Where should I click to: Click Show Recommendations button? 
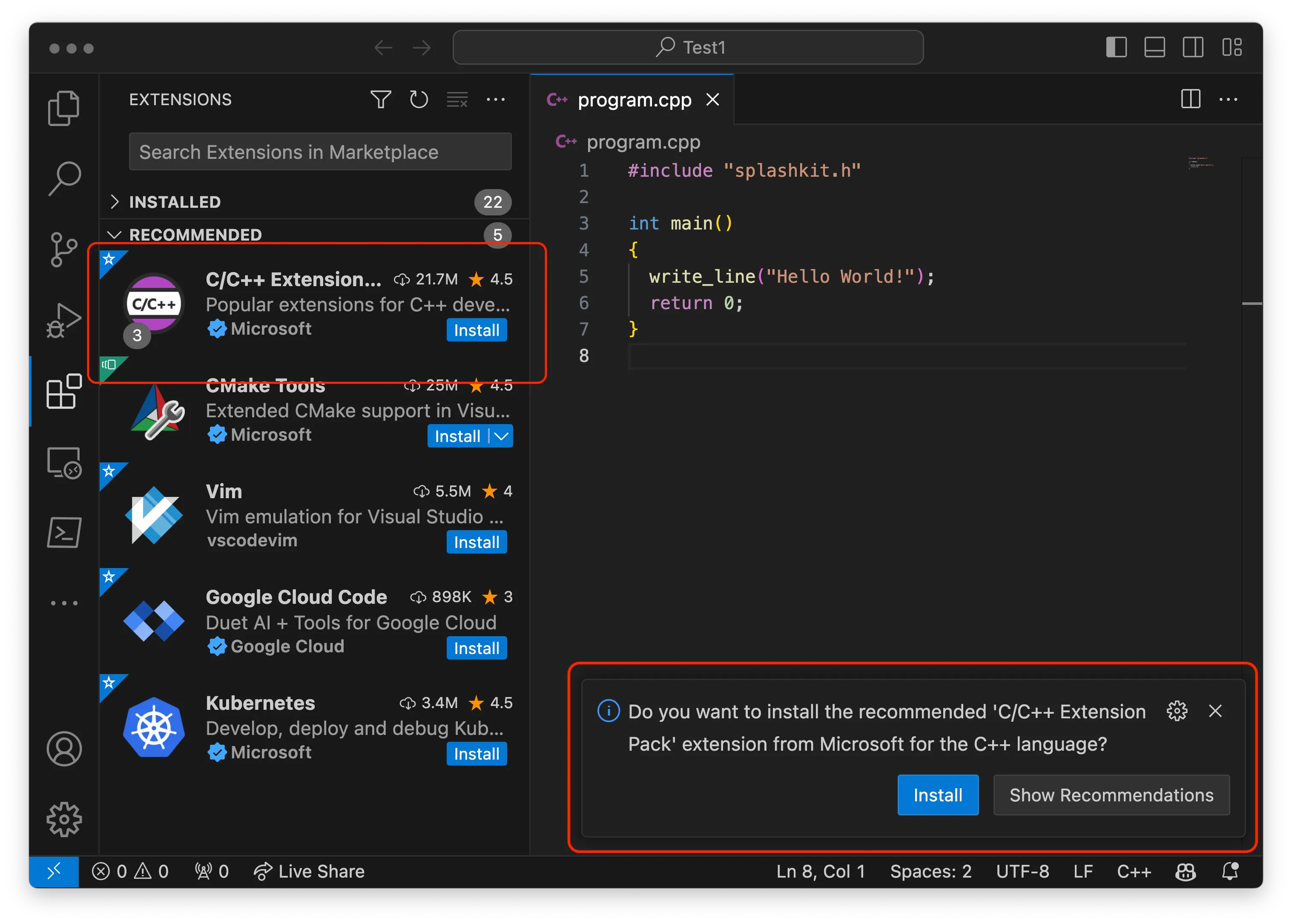(x=1111, y=795)
